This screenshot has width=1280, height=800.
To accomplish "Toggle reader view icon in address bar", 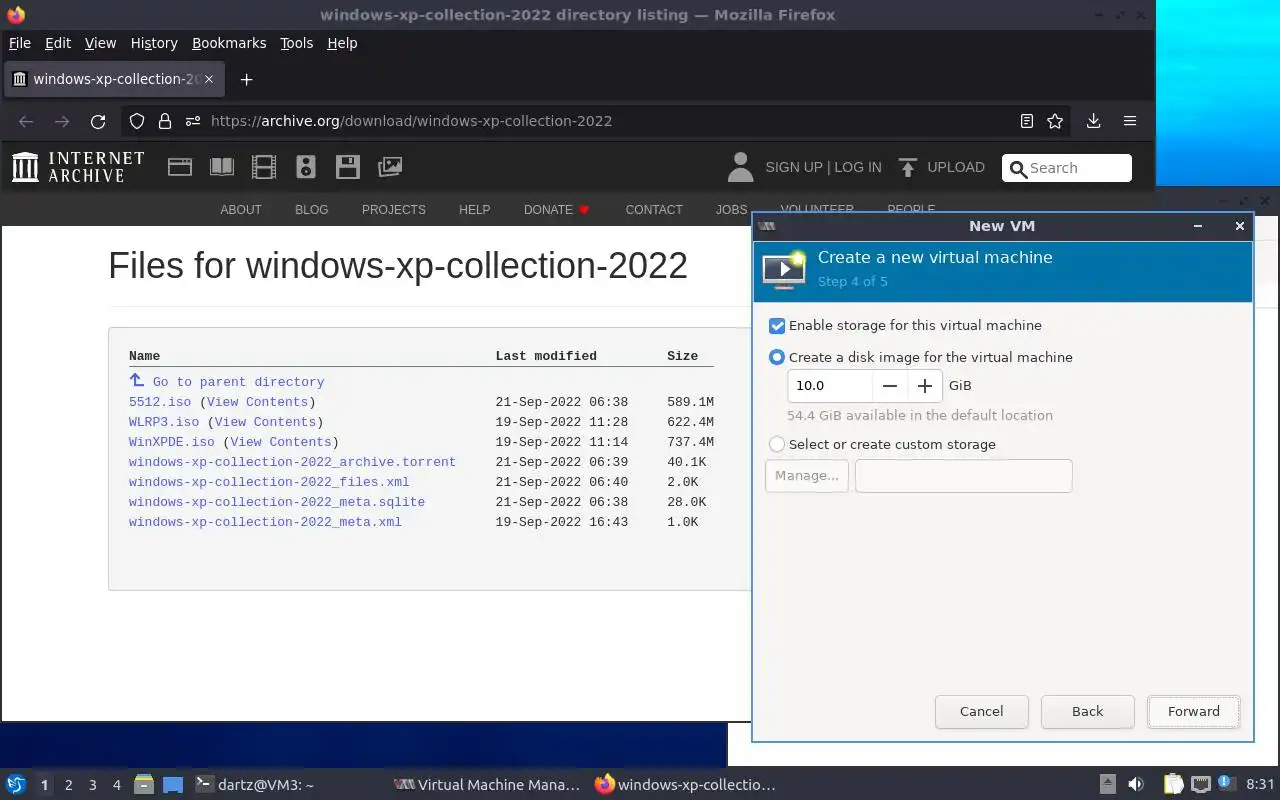I will click(x=1026, y=121).
